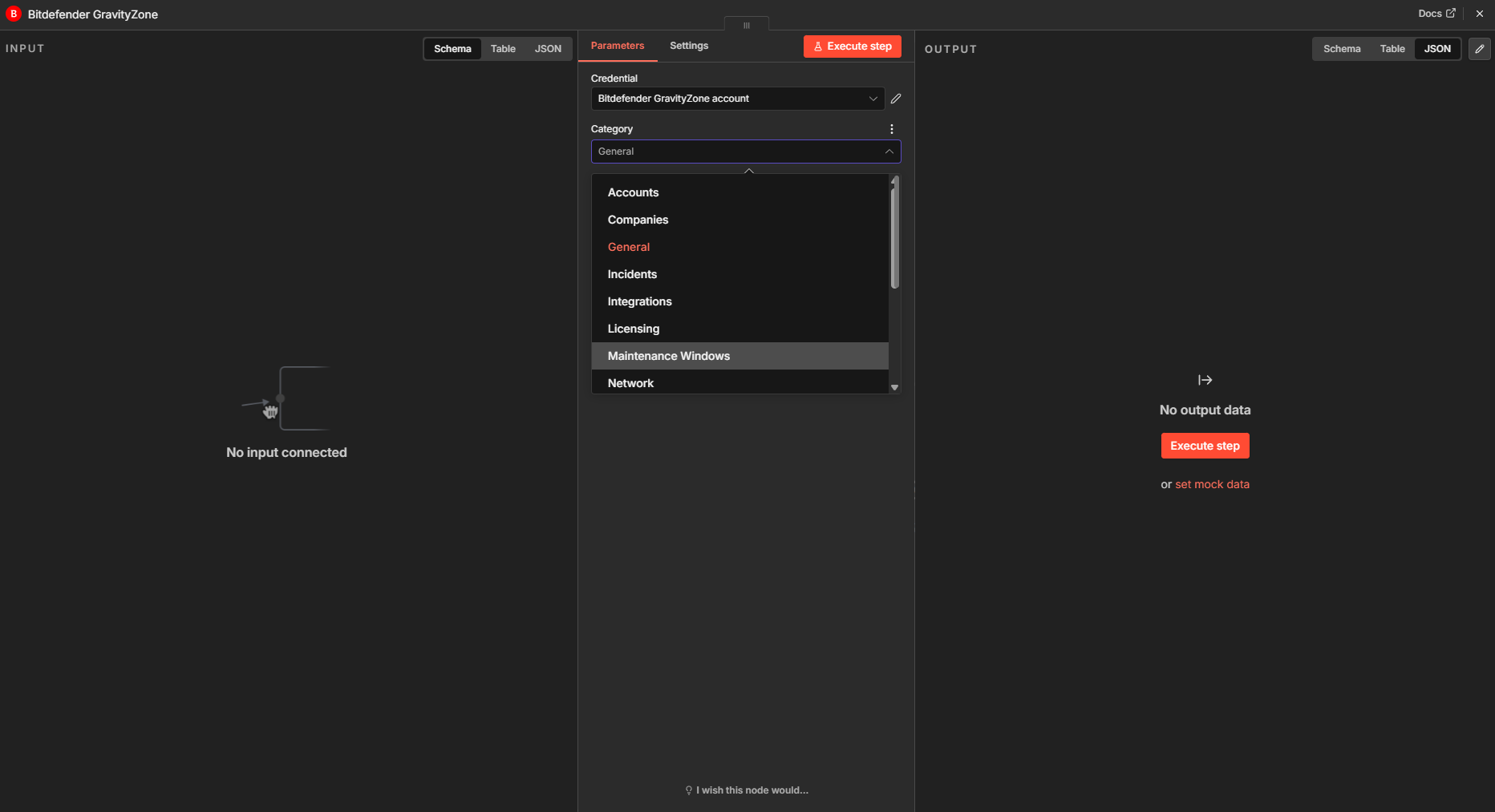The width and height of the screenshot is (1495, 812).
Task: Click the no-output arrow icon
Action: 1205,380
